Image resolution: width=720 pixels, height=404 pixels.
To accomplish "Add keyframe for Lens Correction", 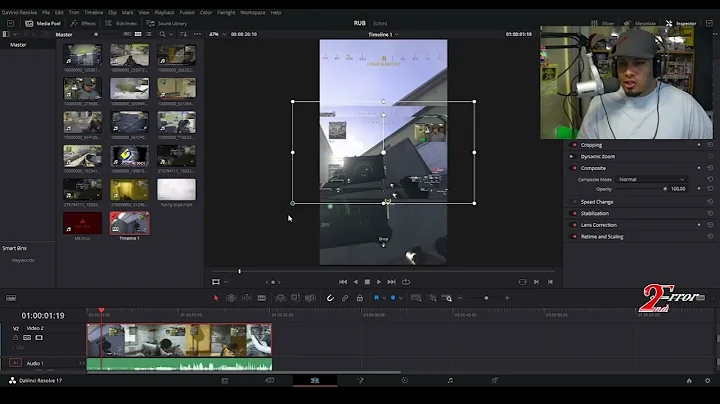I will [x=699, y=225].
